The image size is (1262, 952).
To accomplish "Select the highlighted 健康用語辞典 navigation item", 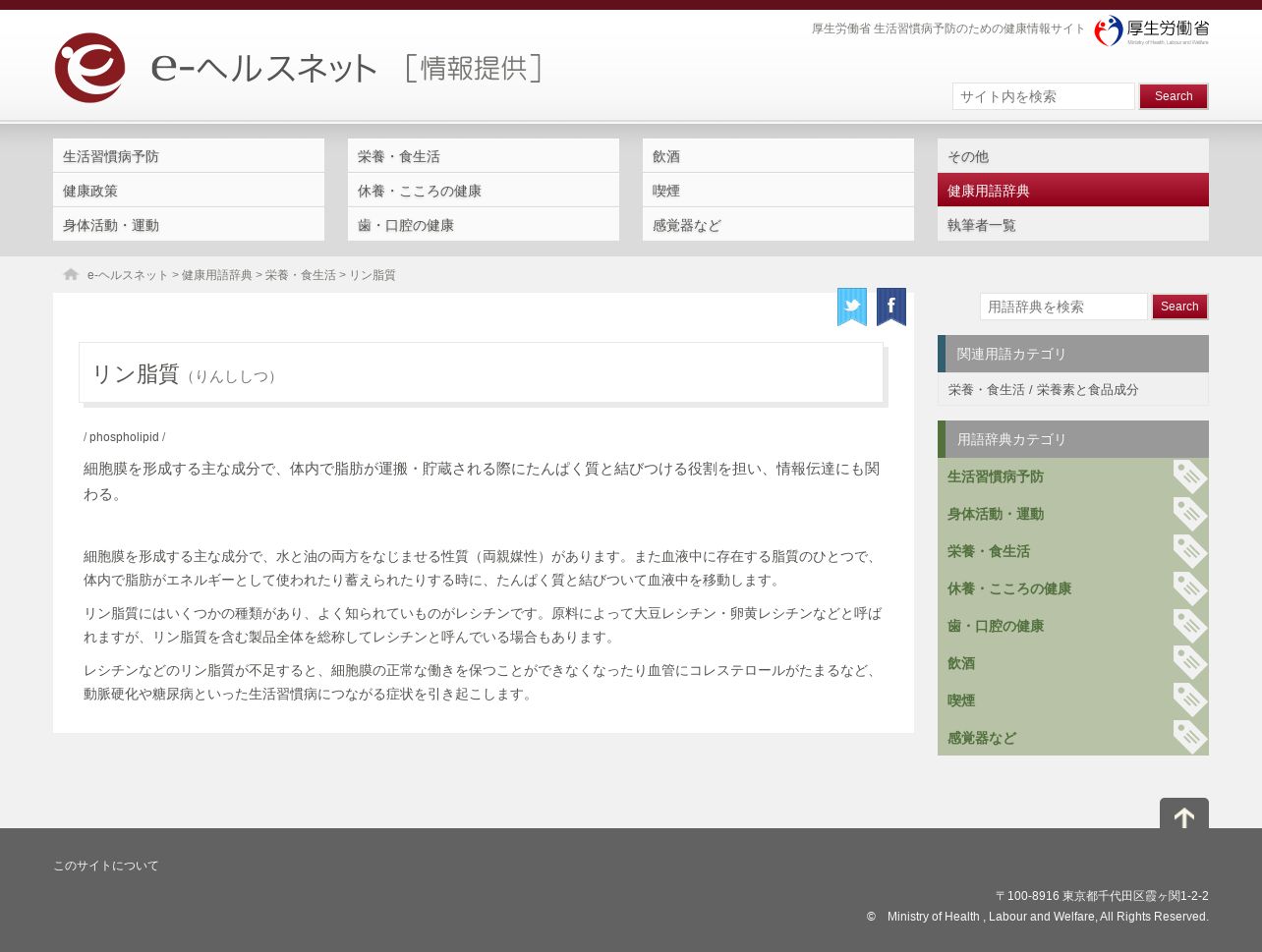I will coord(1073,191).
